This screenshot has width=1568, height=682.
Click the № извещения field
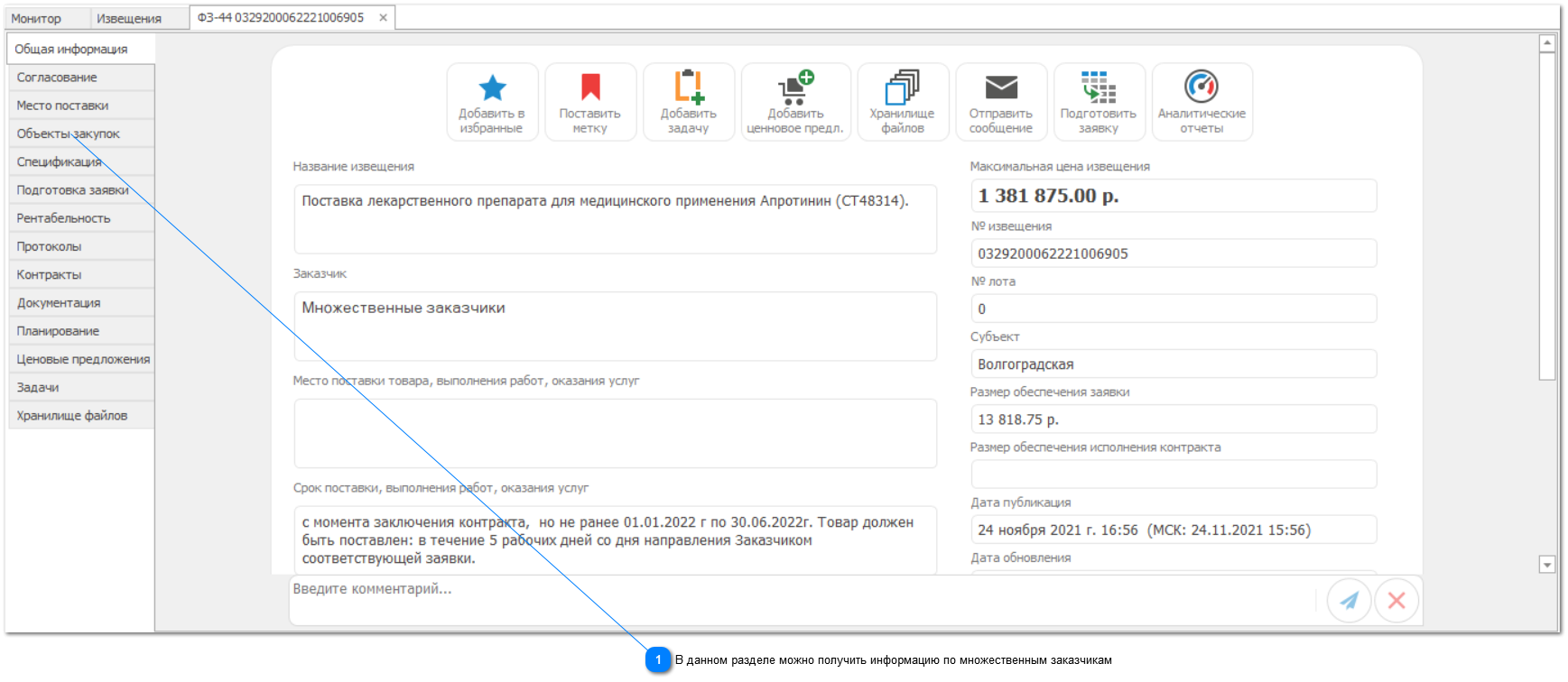coord(1174,253)
